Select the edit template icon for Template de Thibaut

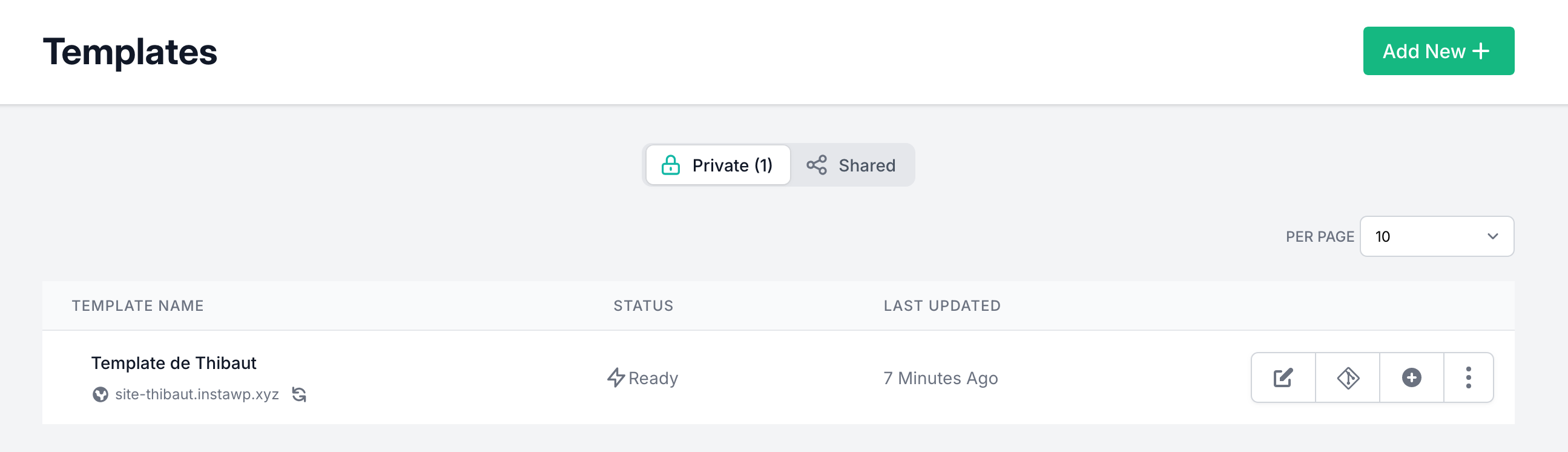point(1282,377)
